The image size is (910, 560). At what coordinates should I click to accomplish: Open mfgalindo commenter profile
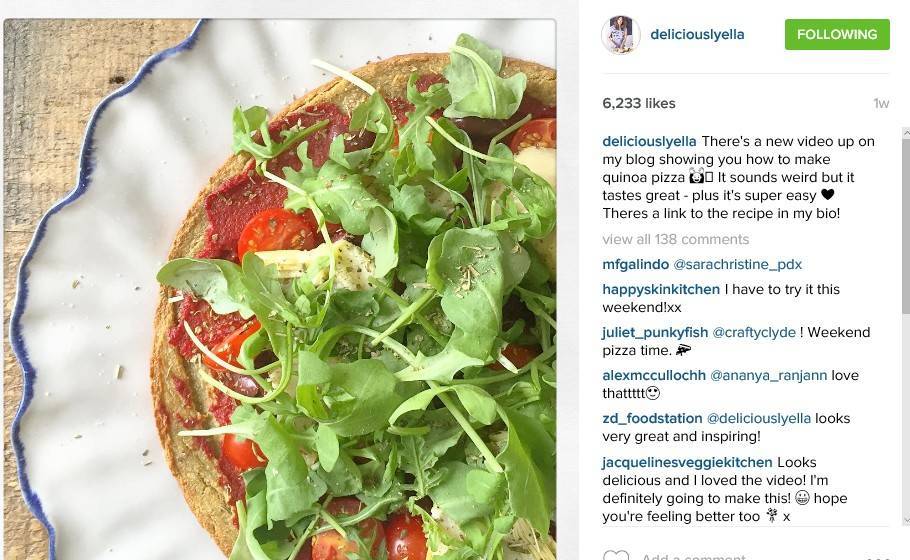(x=635, y=265)
